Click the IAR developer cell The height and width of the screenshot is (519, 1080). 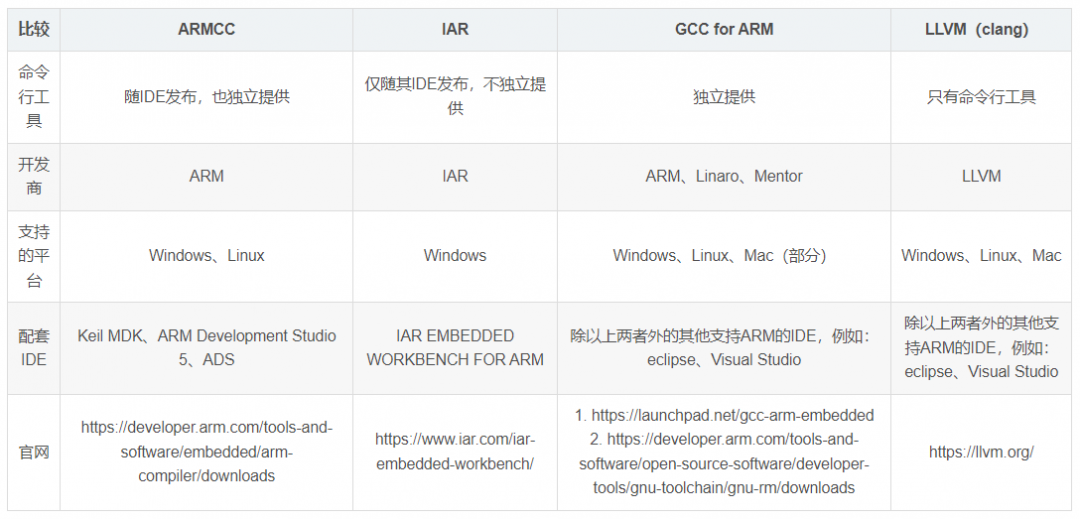455,176
